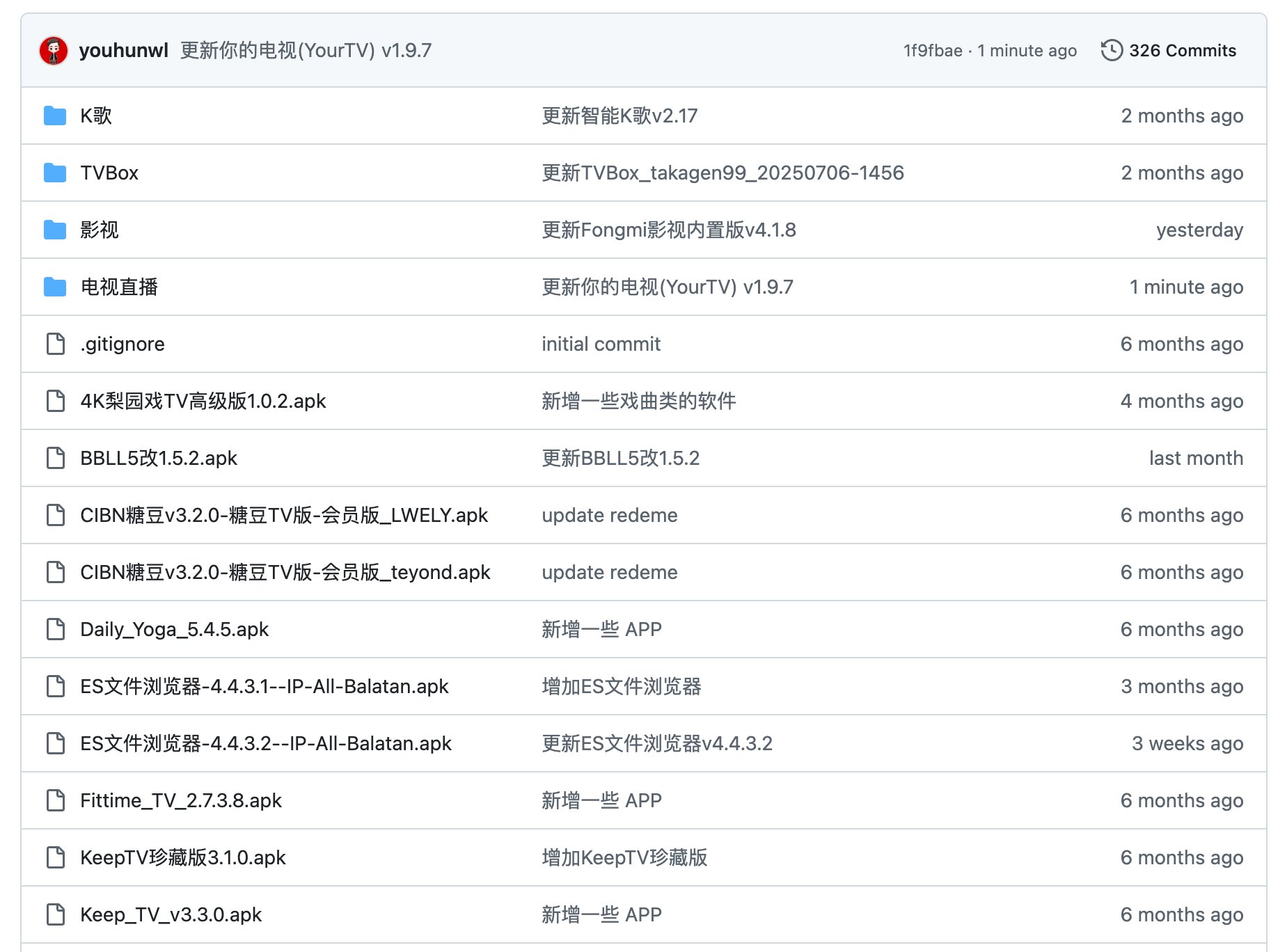Click file icon beside Keep_TV_v3.3.0.apk
The height and width of the screenshot is (952, 1271).
[x=56, y=914]
